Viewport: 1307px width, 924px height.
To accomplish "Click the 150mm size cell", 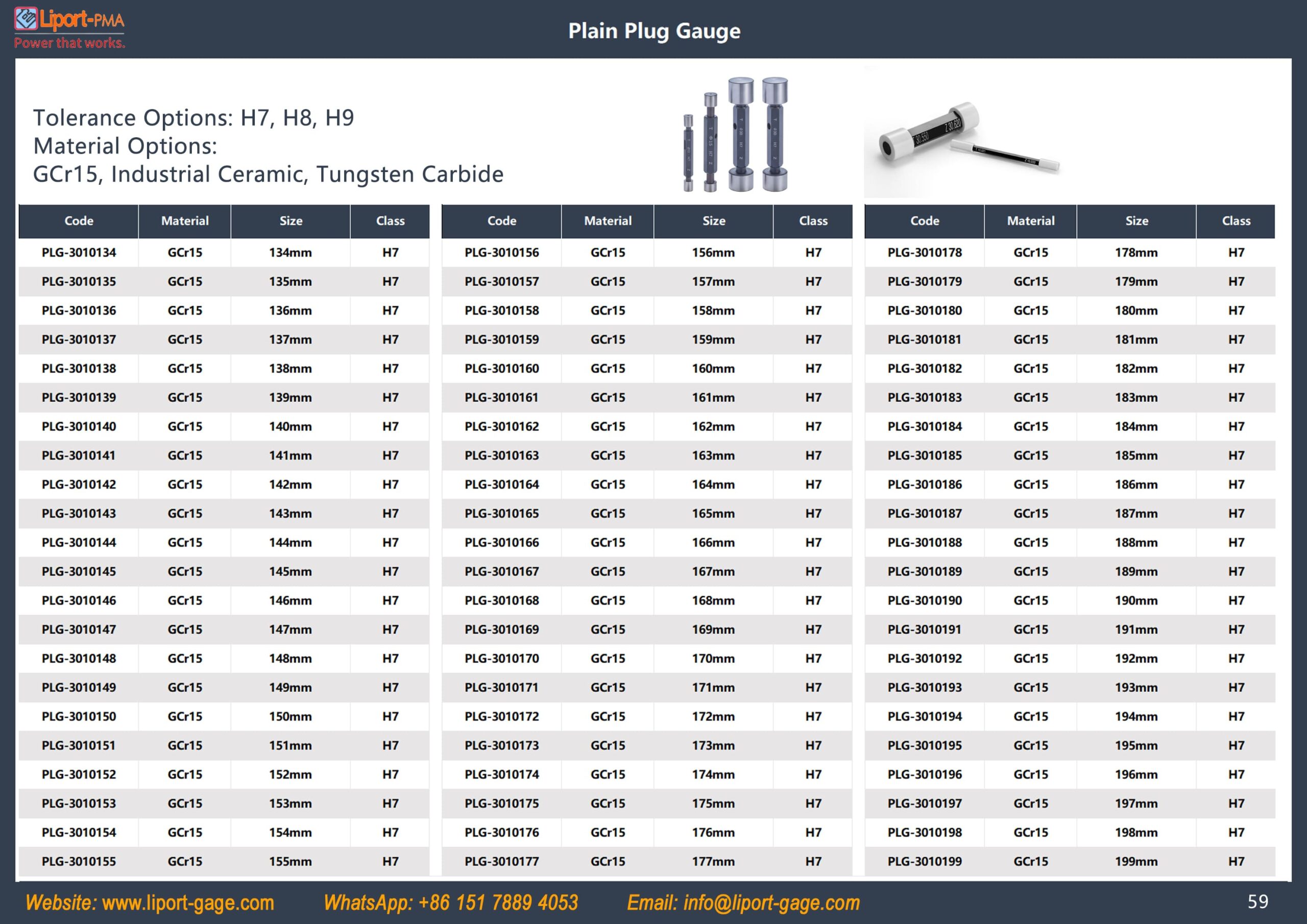I will point(291,717).
